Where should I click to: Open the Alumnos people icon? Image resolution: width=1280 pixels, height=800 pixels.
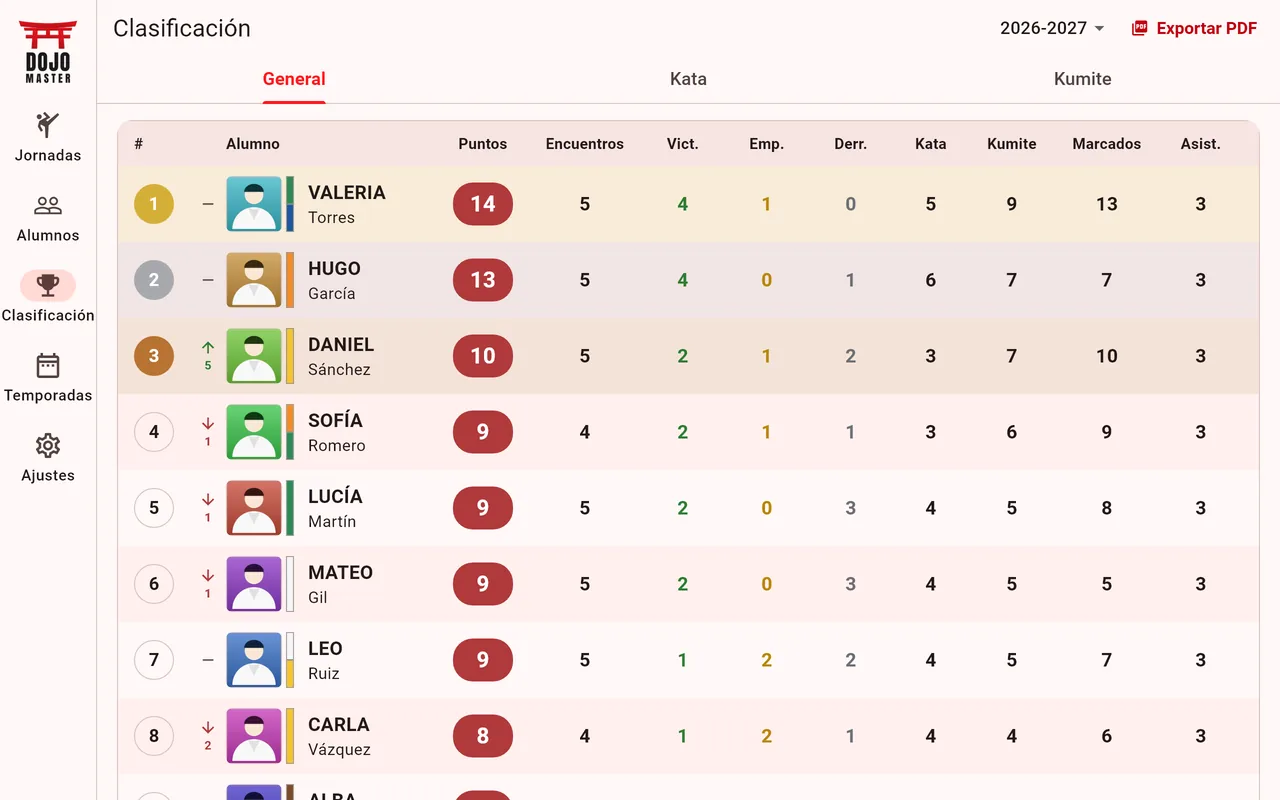[48, 205]
